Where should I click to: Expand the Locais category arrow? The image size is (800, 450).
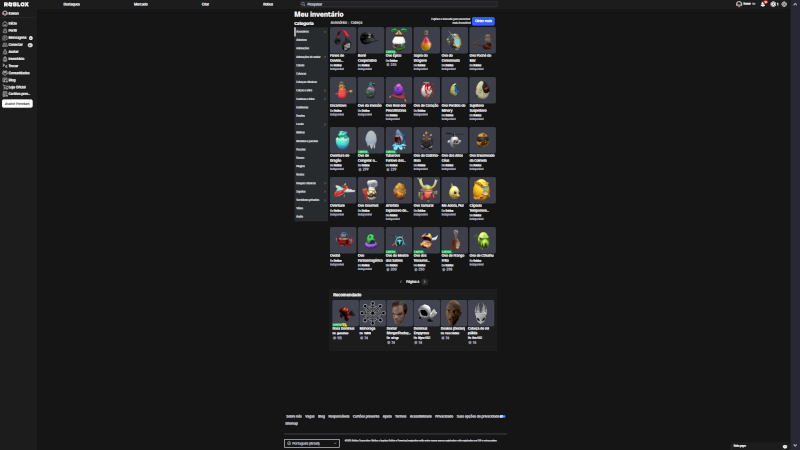[325, 124]
